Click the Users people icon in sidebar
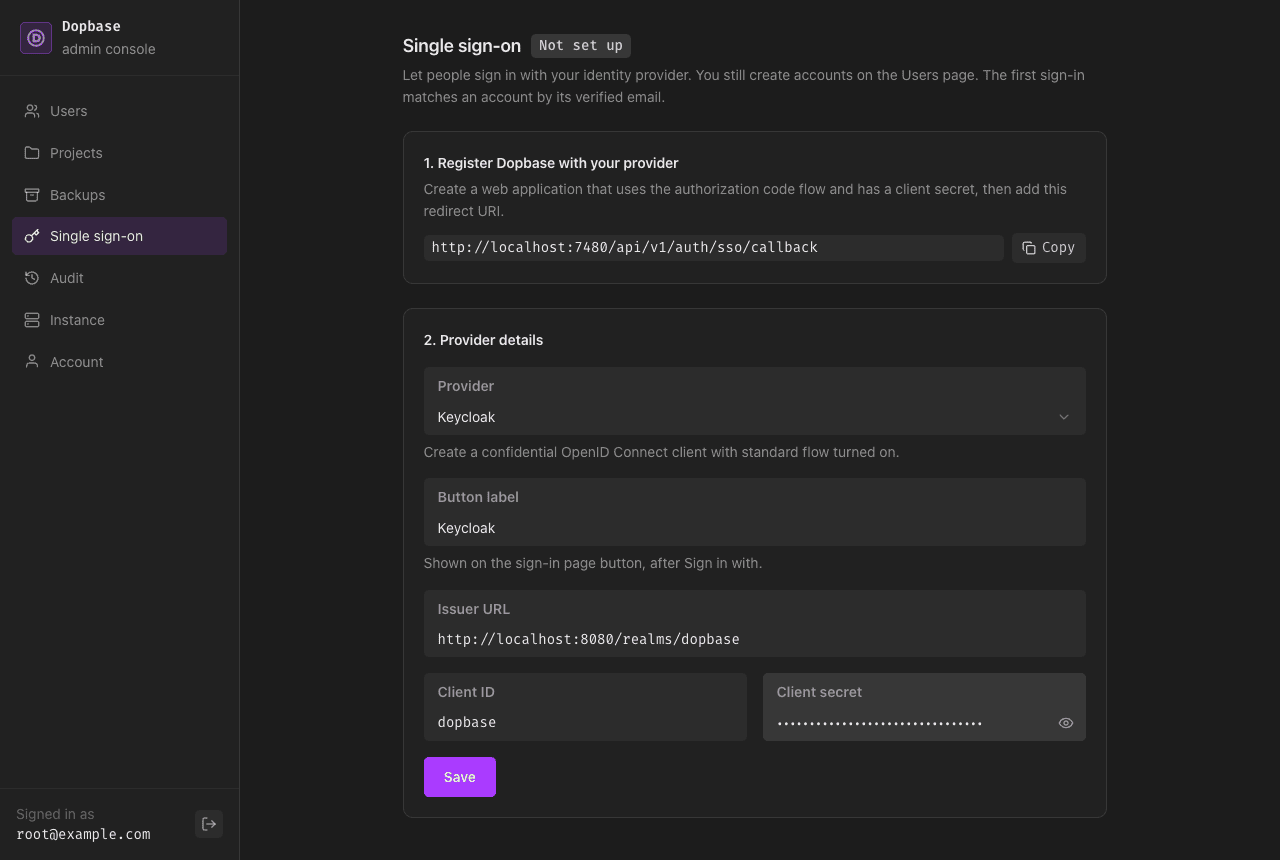The height and width of the screenshot is (860, 1280). click(x=32, y=111)
